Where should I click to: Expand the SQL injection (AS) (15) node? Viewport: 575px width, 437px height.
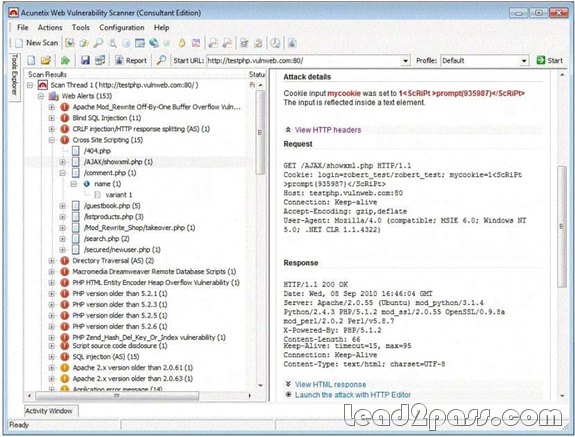pos(52,357)
